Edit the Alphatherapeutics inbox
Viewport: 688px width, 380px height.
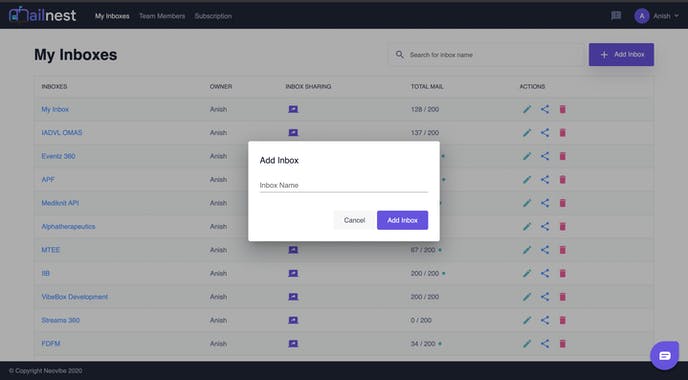pos(527,226)
